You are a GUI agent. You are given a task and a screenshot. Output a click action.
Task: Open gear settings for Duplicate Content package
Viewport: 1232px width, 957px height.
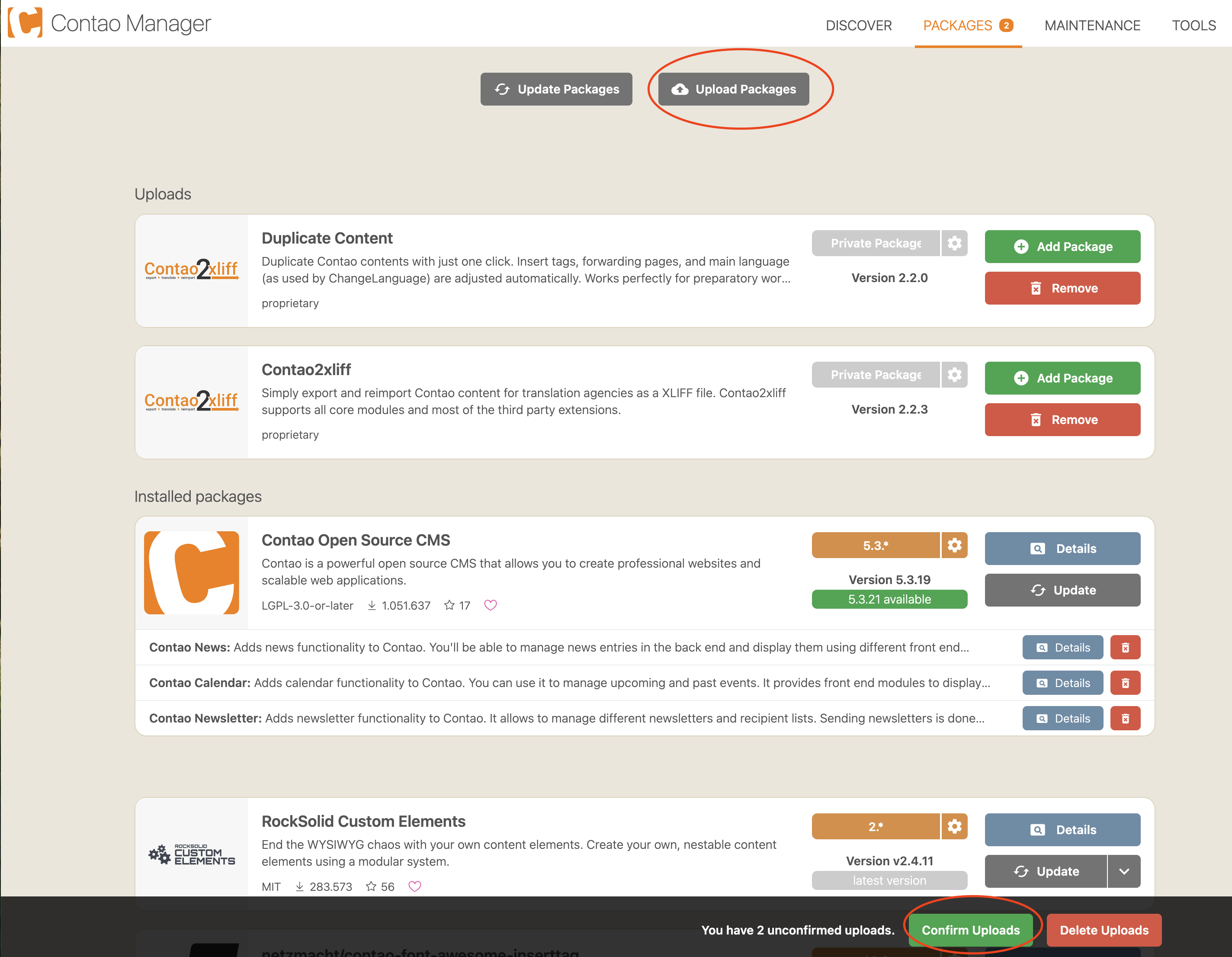tap(954, 243)
